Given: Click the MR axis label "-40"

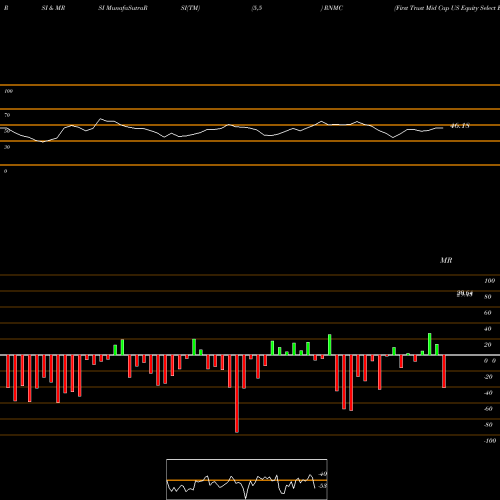Looking at the screenshot, I should click(x=488, y=393).
